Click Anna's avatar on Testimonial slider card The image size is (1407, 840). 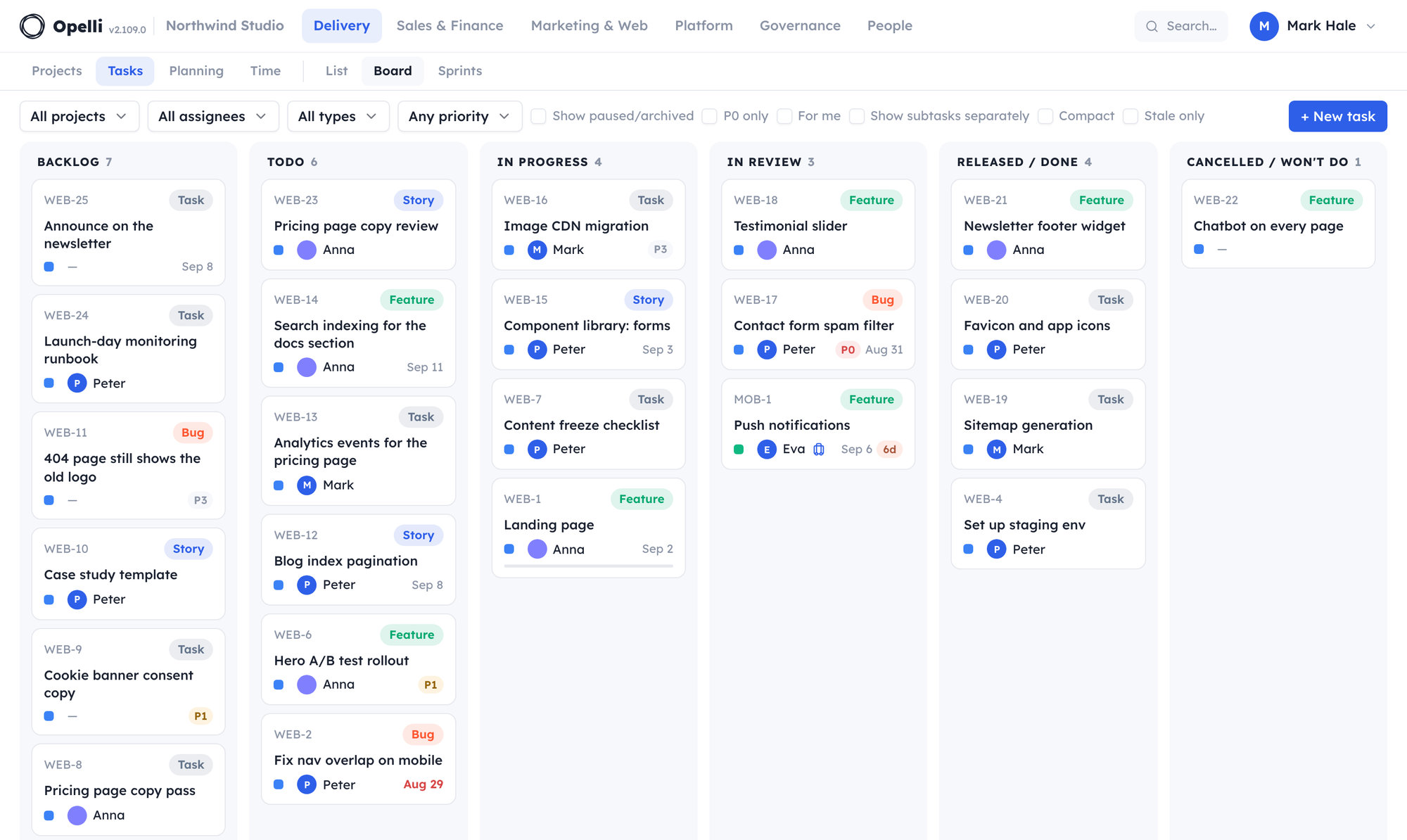pyautogui.click(x=766, y=250)
